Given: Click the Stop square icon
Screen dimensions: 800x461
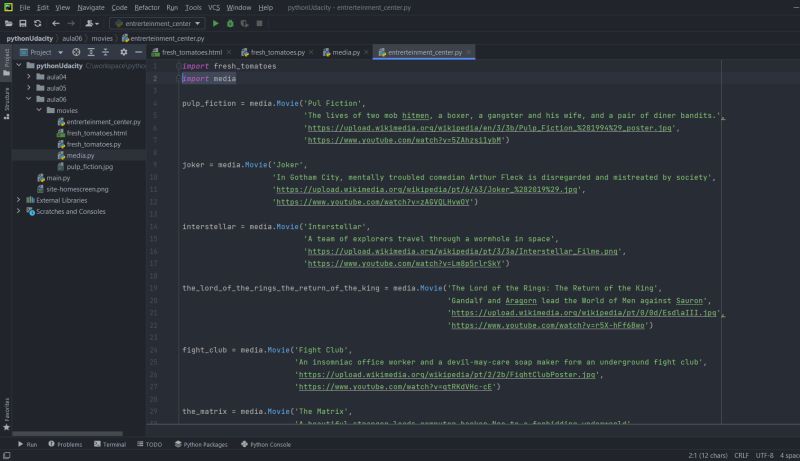Looking at the screenshot, I should [259, 23].
